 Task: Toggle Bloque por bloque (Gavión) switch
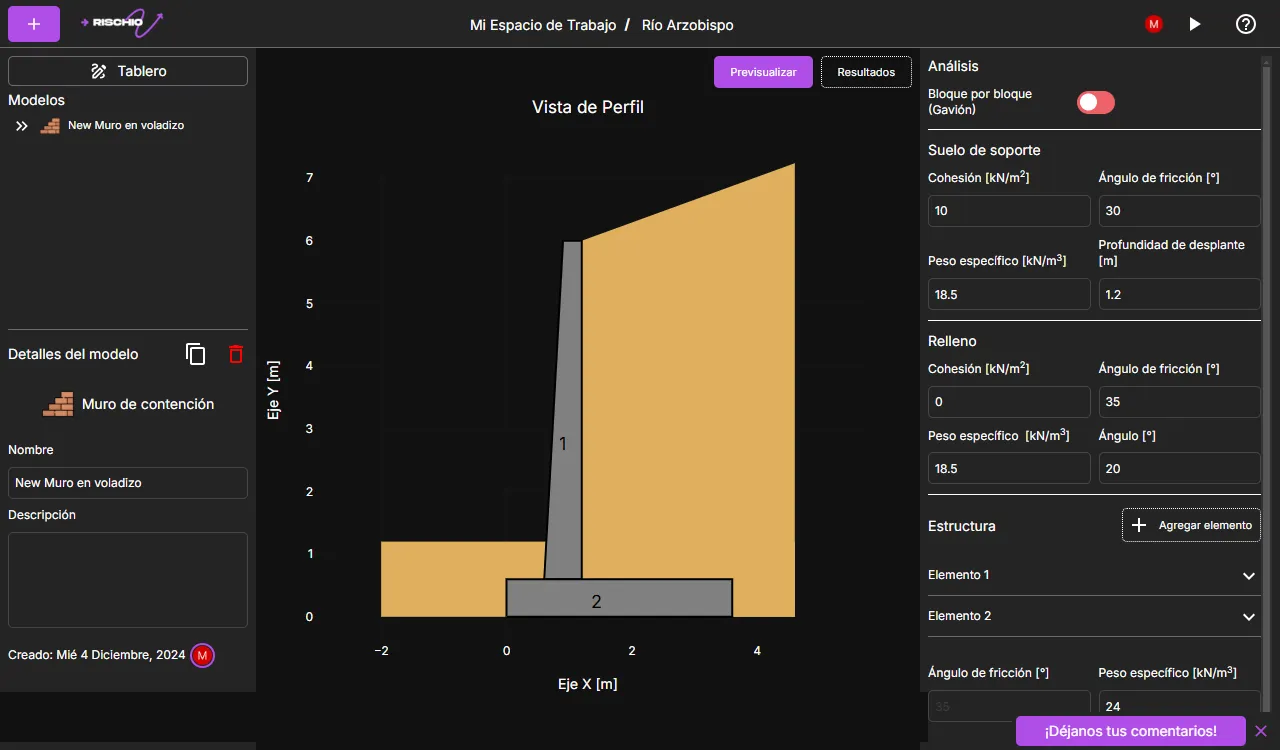(1095, 102)
